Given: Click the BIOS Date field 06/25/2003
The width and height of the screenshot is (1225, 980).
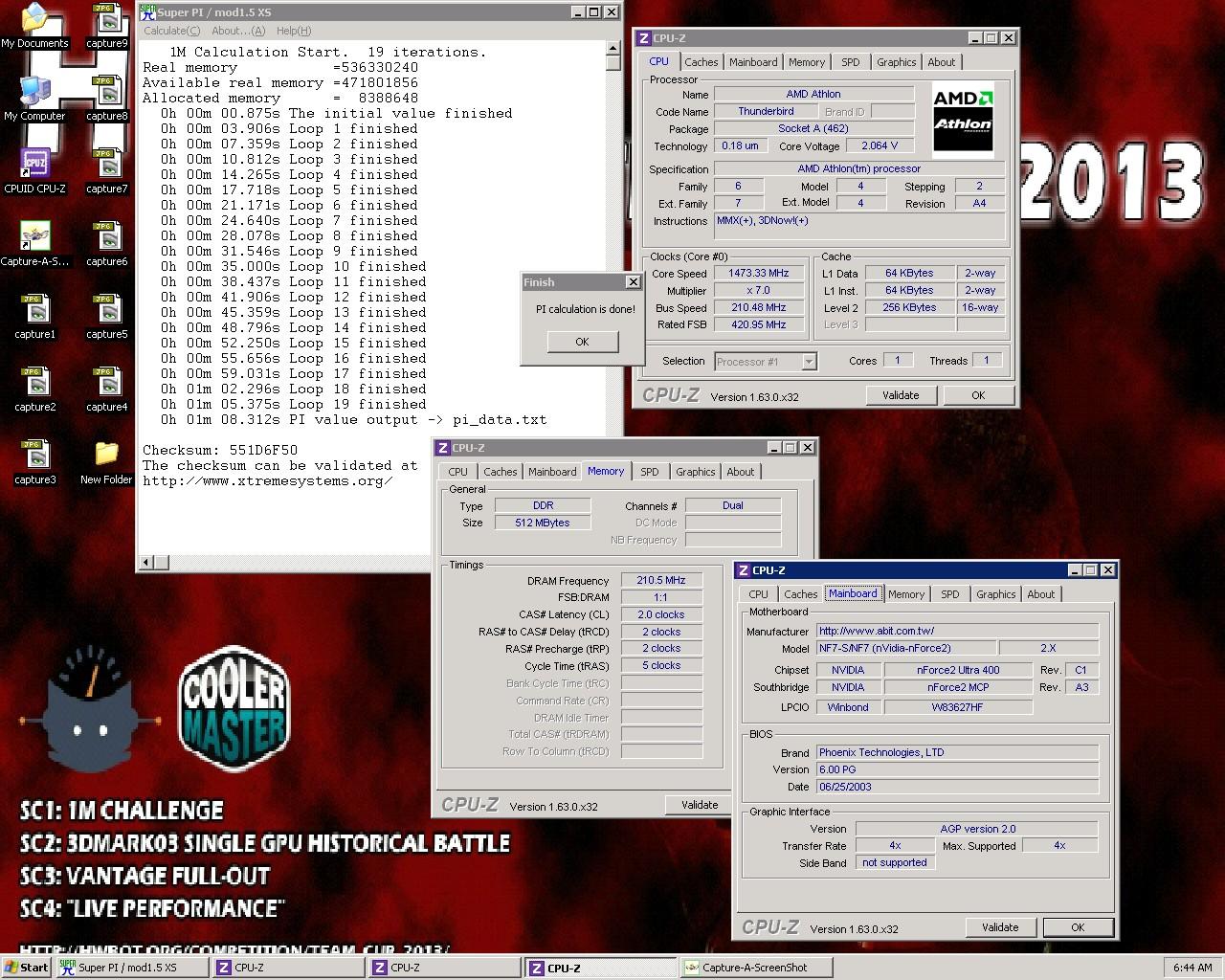Looking at the screenshot, I should (957, 787).
